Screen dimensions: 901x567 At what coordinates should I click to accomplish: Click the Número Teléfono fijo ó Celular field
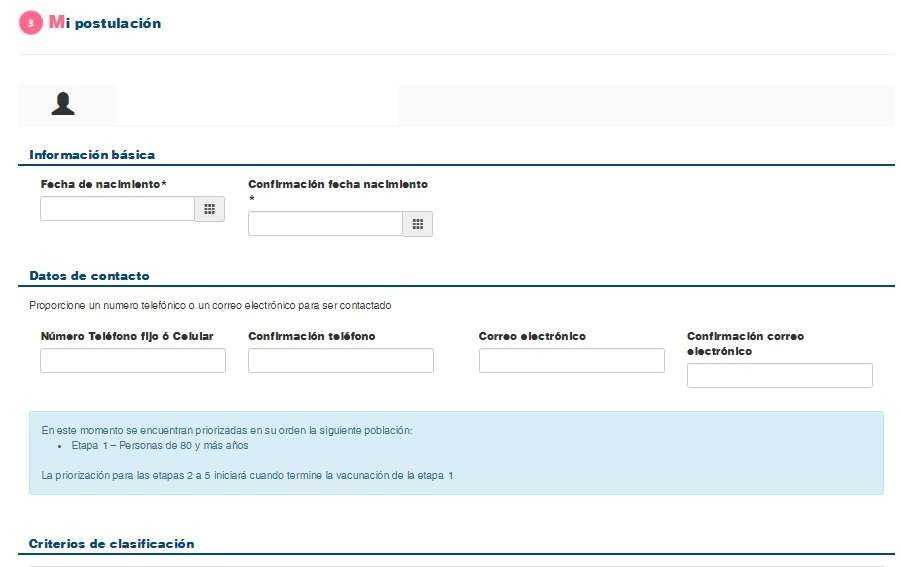tap(133, 361)
